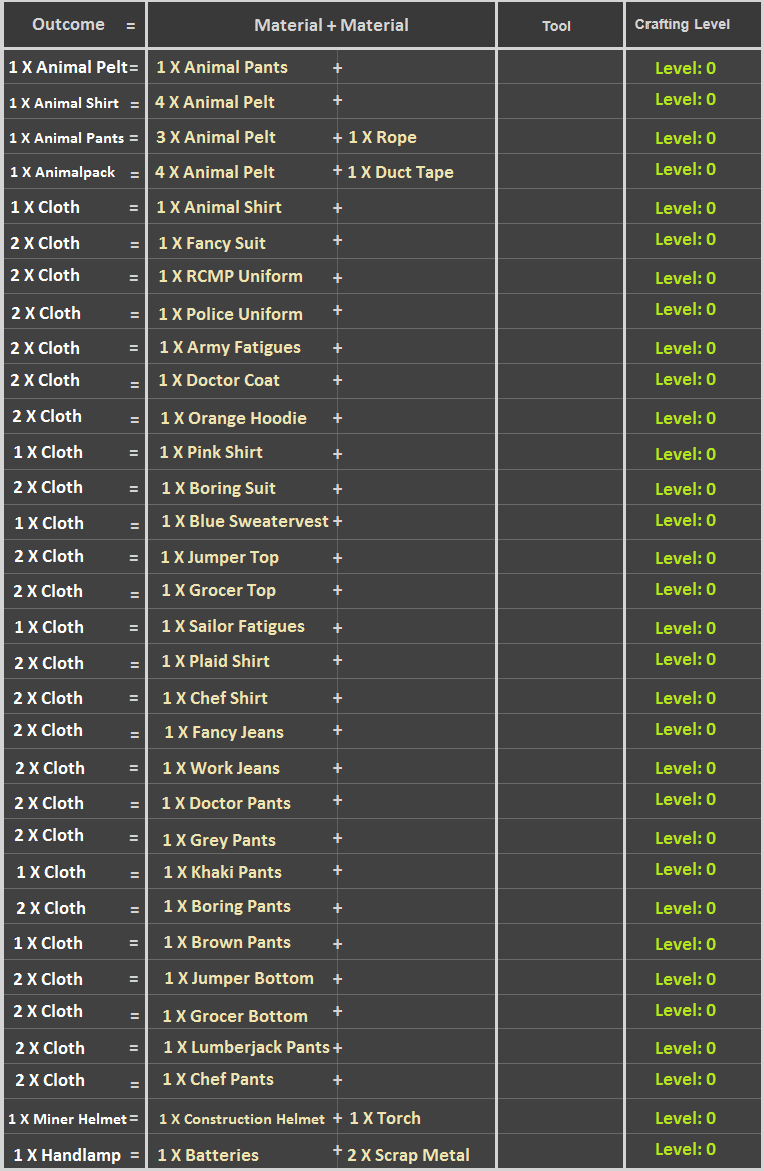Click the Material + Material column header
The image size is (764, 1171).
point(331,25)
